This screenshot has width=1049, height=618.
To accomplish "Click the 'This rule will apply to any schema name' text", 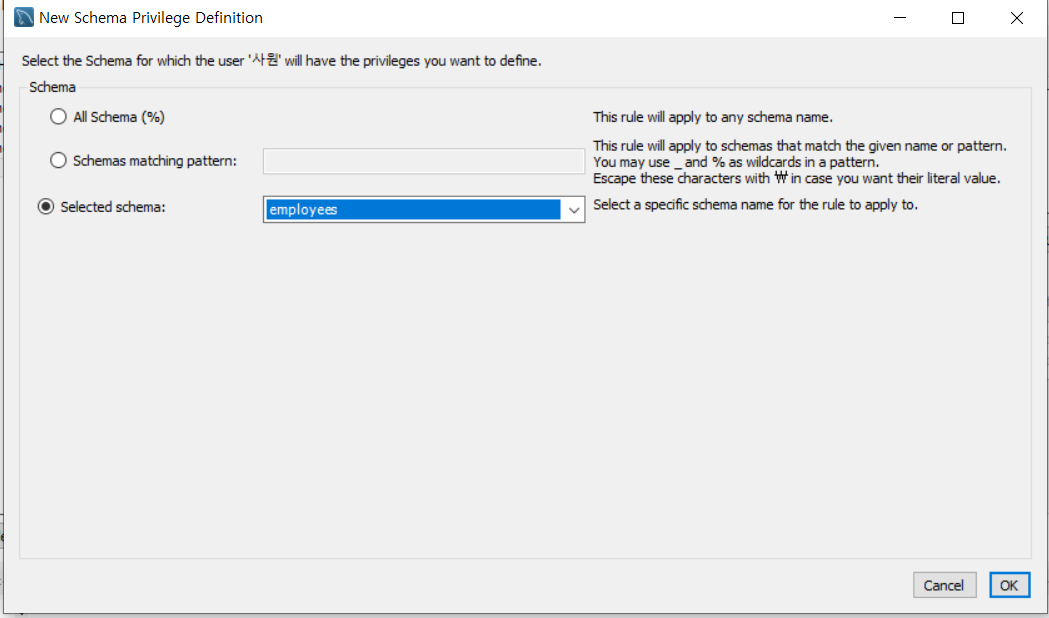I will pos(712,117).
